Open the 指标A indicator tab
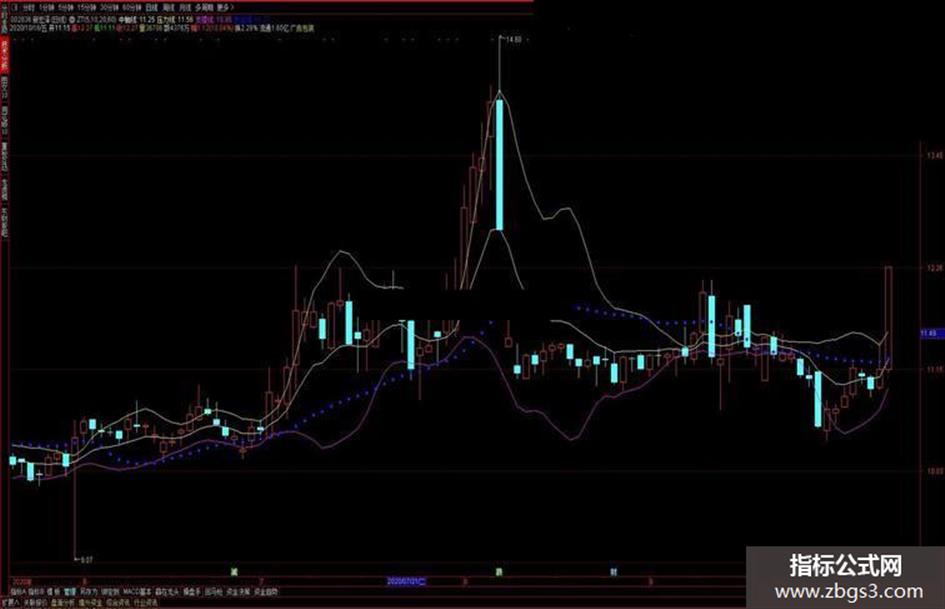945x609 pixels. (x=19, y=592)
